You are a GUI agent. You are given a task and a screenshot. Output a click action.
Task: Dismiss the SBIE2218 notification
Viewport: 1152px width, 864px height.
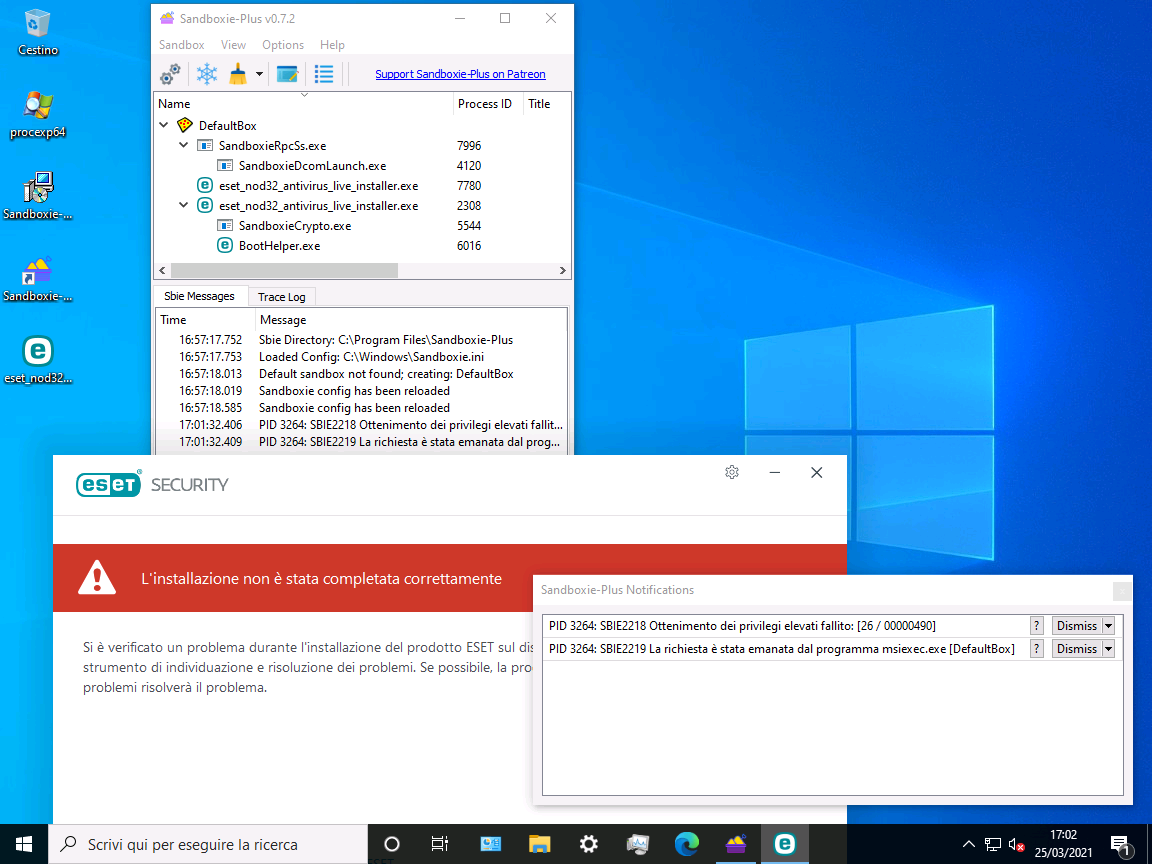tap(1076, 626)
